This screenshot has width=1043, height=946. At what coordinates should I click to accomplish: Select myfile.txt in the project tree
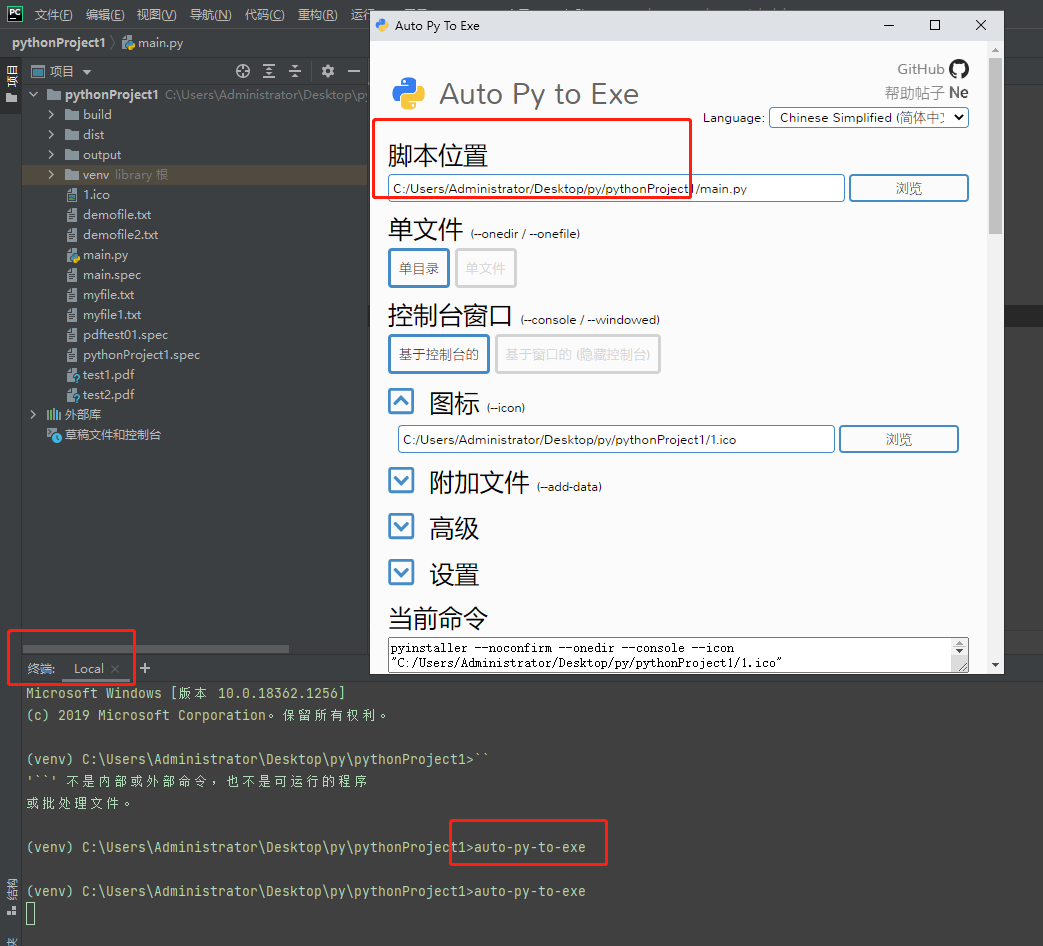[108, 295]
